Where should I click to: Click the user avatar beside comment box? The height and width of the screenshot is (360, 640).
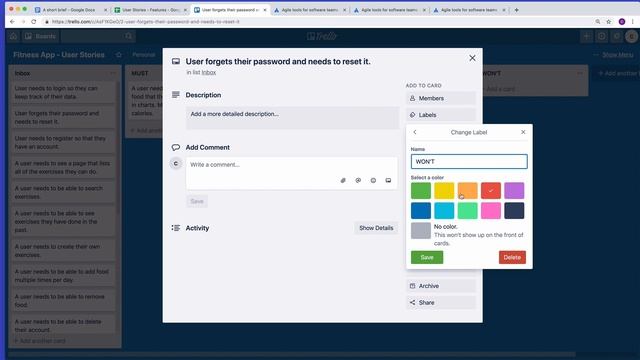pyautogui.click(x=176, y=164)
